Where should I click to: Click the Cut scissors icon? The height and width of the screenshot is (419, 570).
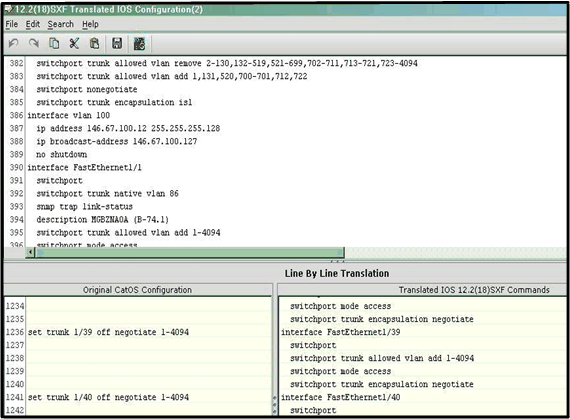pos(74,44)
